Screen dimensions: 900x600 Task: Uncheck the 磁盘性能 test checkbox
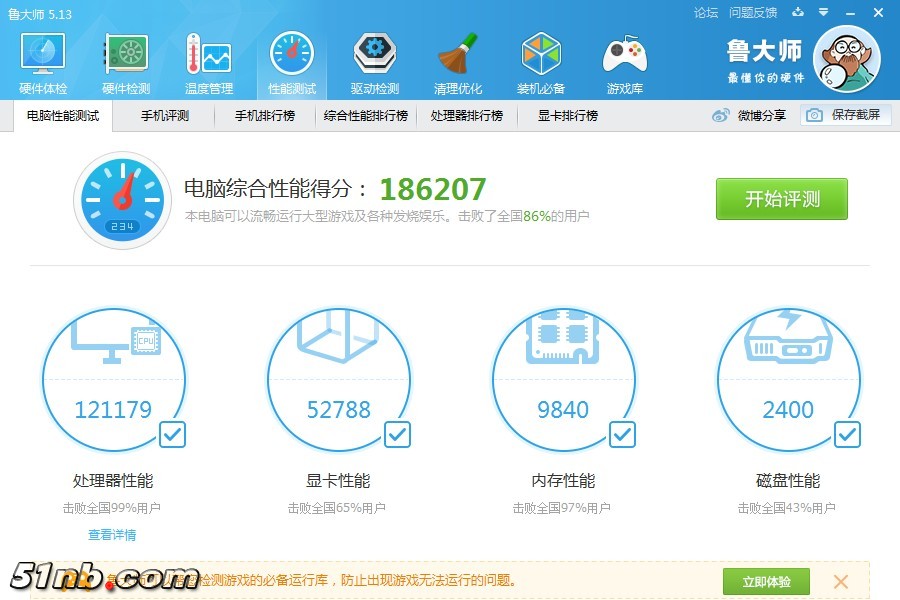coord(847,434)
